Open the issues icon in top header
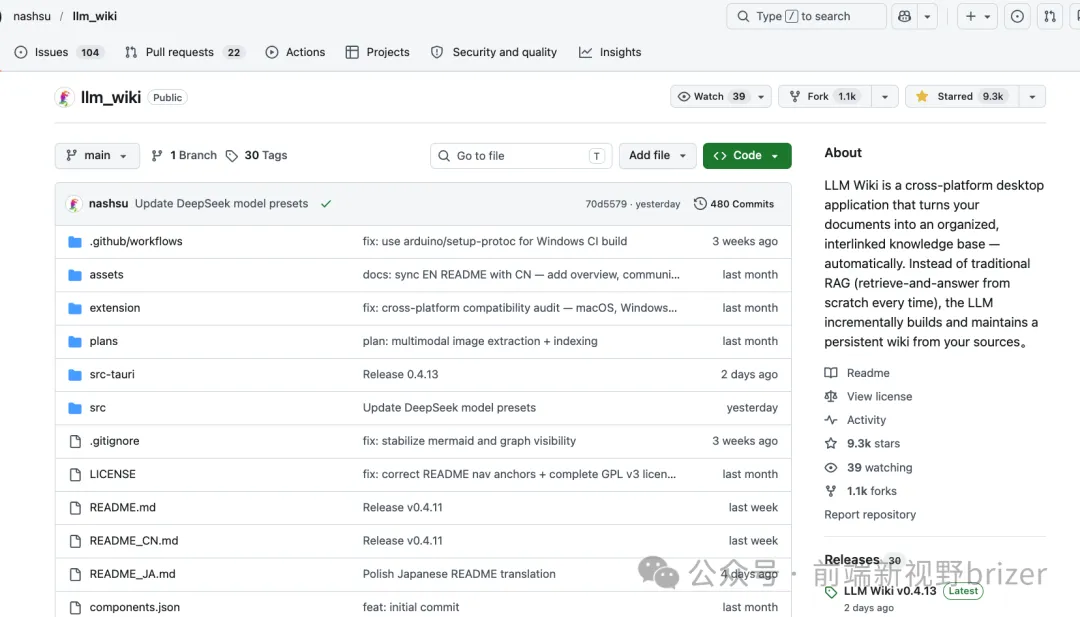 (1017, 17)
